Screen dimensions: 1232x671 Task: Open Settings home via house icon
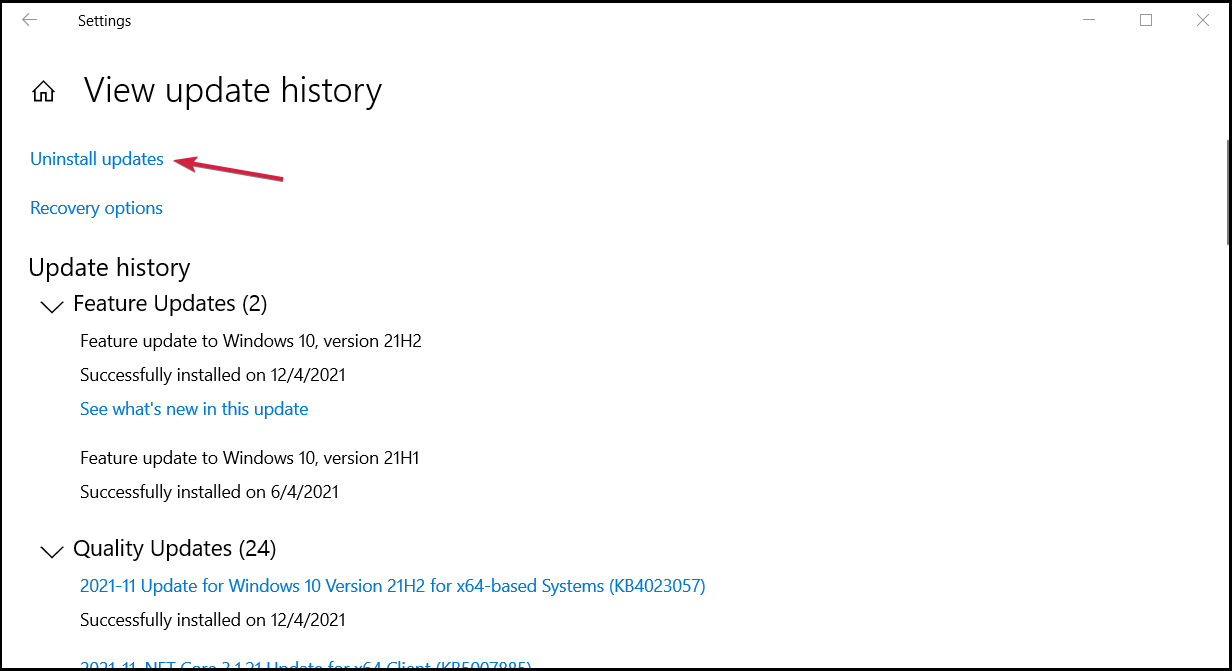point(43,92)
